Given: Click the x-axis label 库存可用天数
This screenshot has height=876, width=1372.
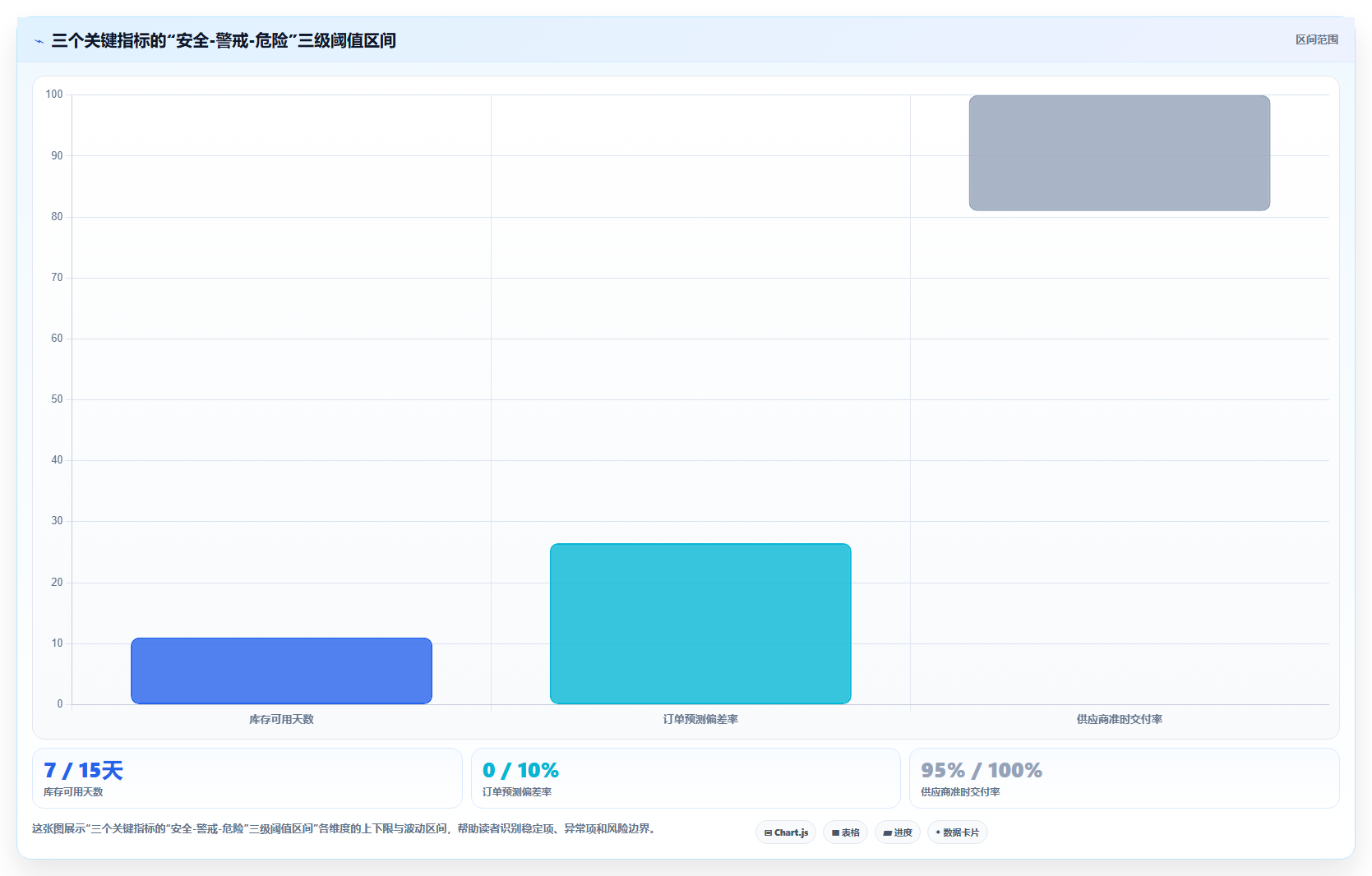Looking at the screenshot, I should (x=281, y=719).
